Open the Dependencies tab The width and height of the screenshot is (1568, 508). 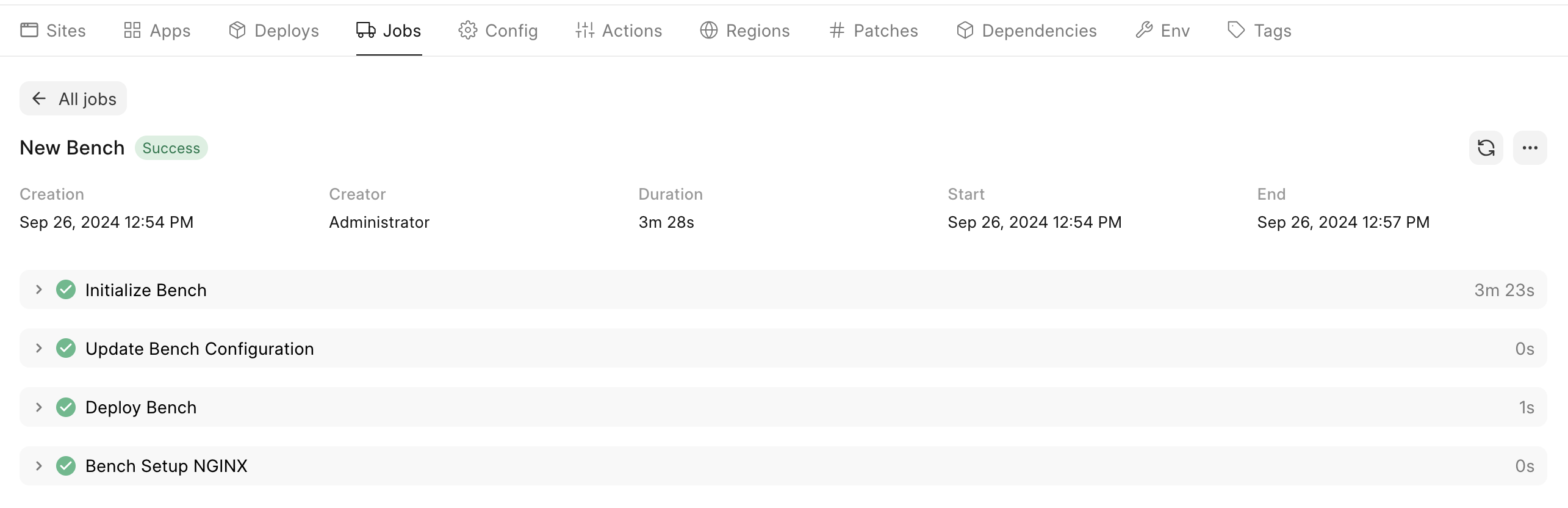coord(1026,31)
